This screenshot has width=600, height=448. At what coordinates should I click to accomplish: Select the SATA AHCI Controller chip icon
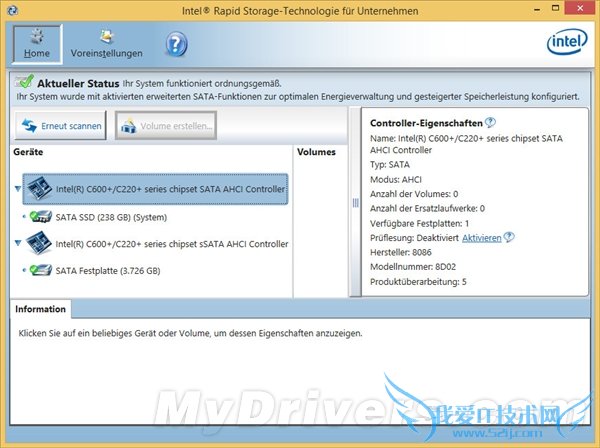click(39, 188)
